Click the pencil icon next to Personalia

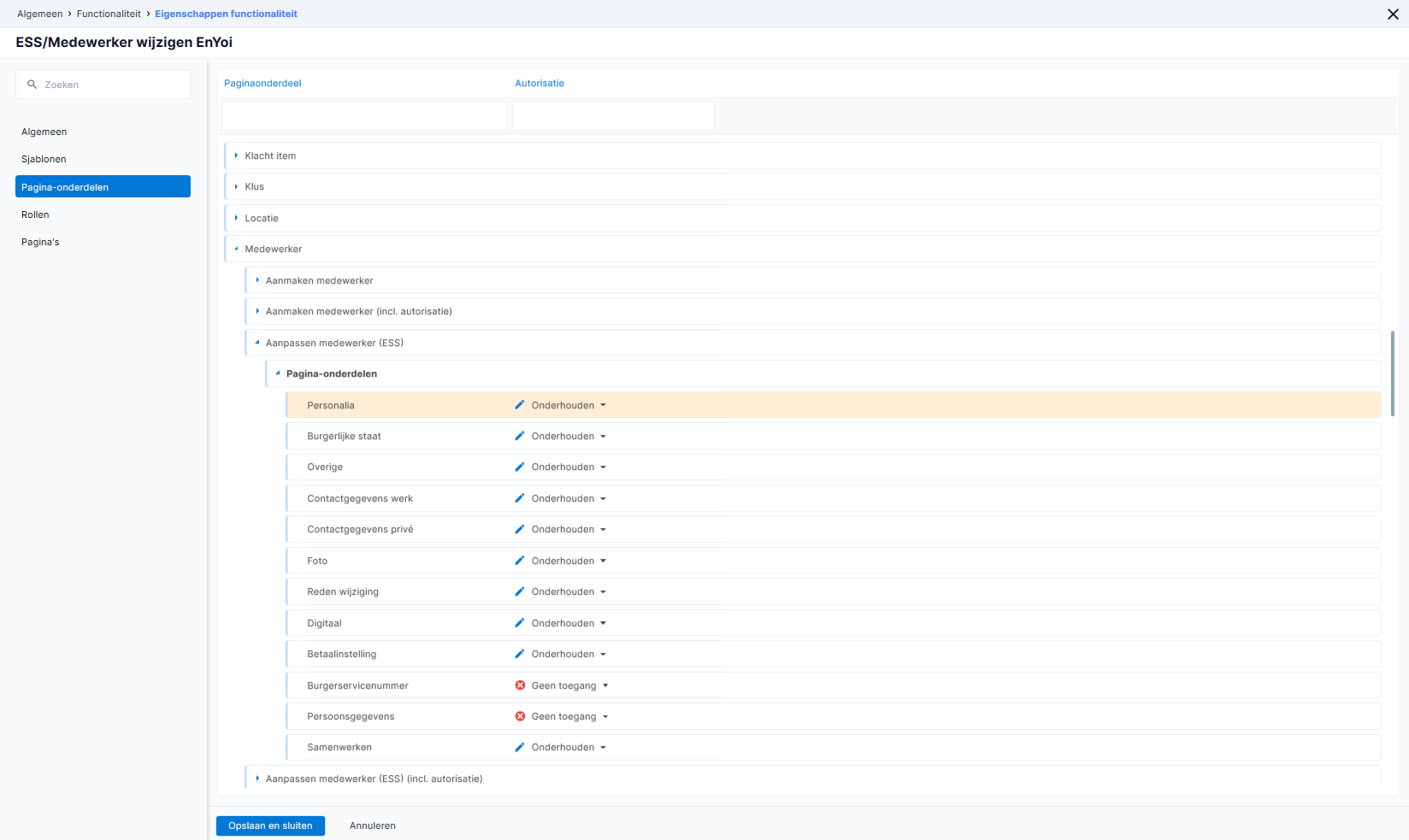pyautogui.click(x=520, y=405)
